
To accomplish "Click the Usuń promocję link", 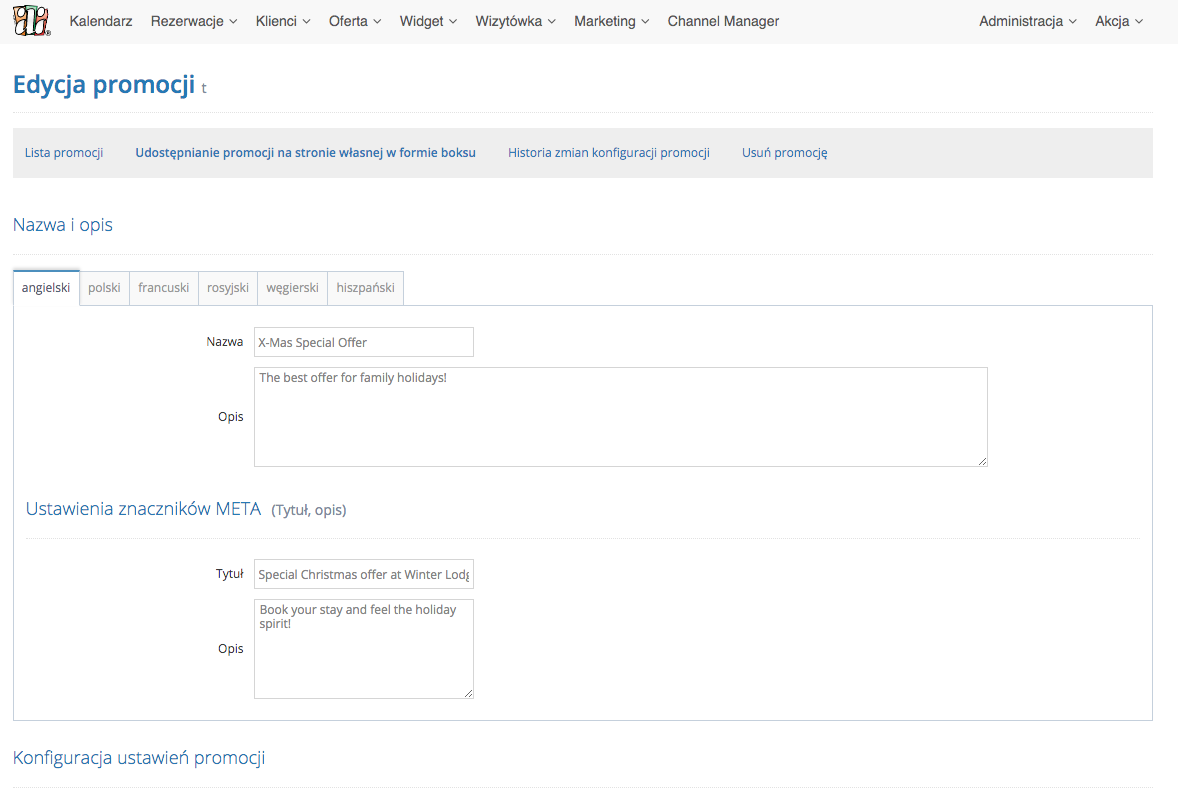I will tap(784, 153).
